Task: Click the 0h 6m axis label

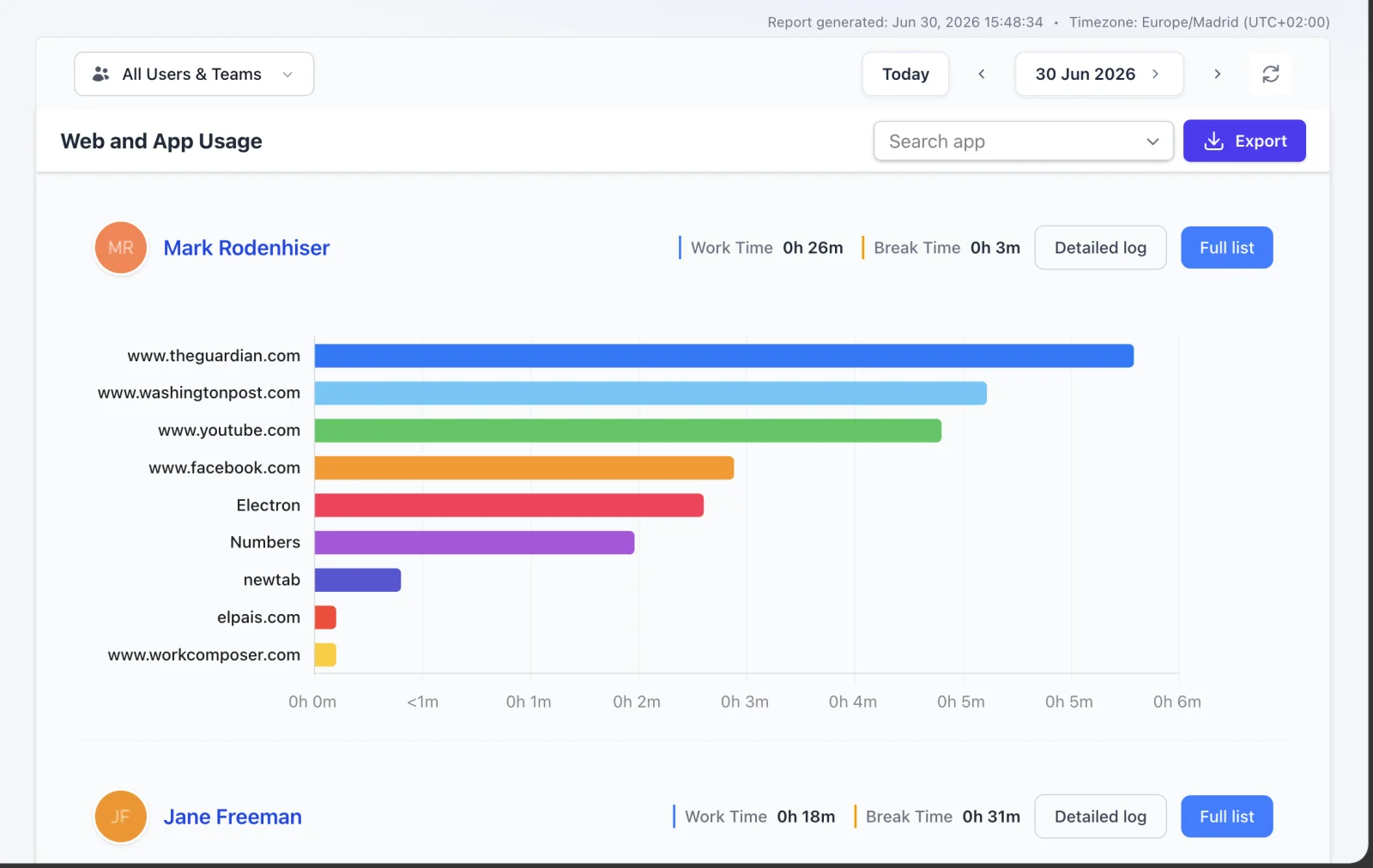Action: 1177,702
